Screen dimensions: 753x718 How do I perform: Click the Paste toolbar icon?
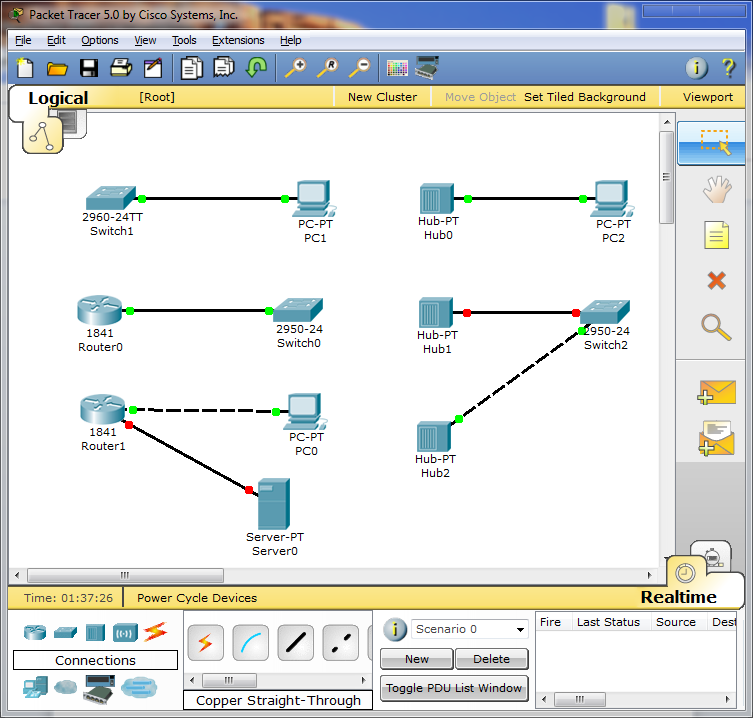tap(224, 67)
